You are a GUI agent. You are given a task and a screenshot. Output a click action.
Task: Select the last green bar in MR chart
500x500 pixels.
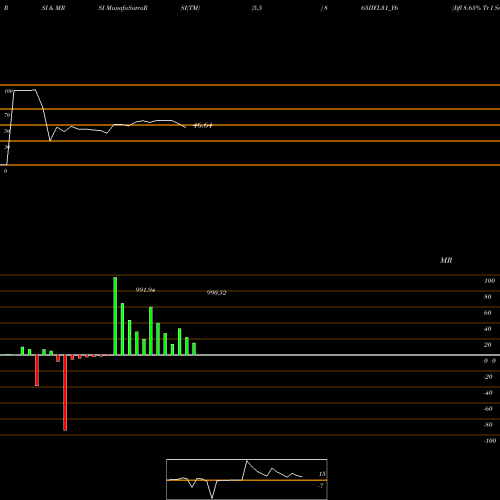pyautogui.click(x=194, y=349)
